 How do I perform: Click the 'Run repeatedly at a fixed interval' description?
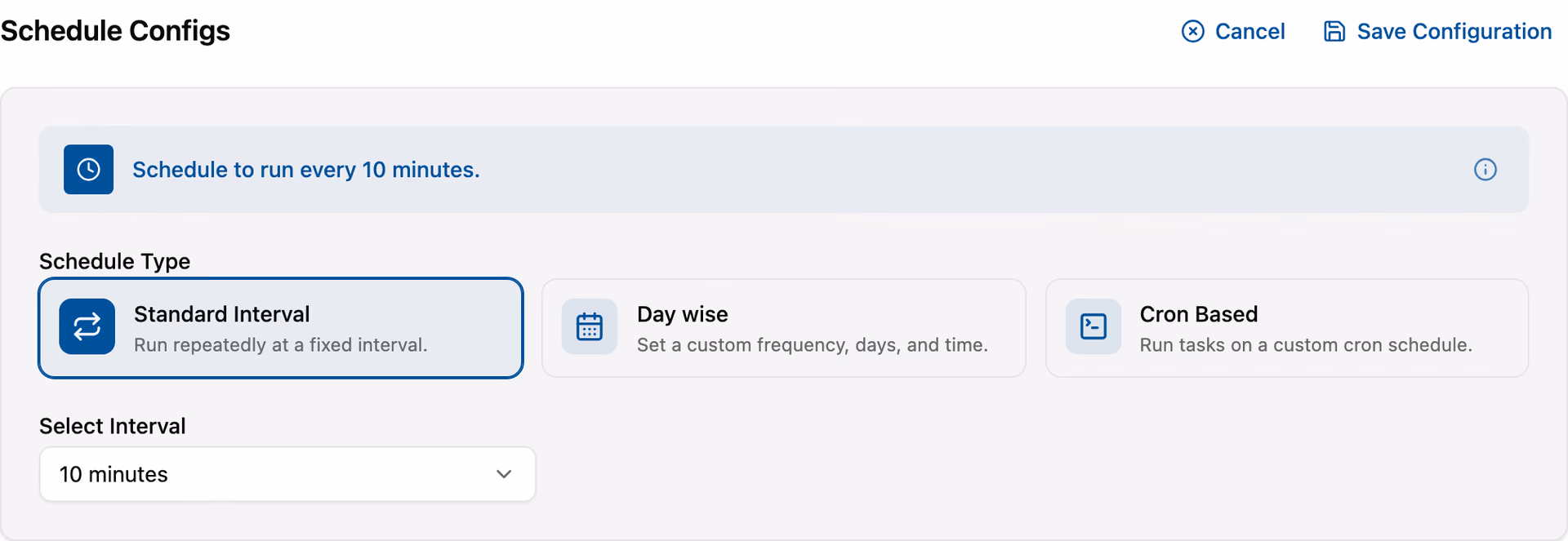click(281, 345)
